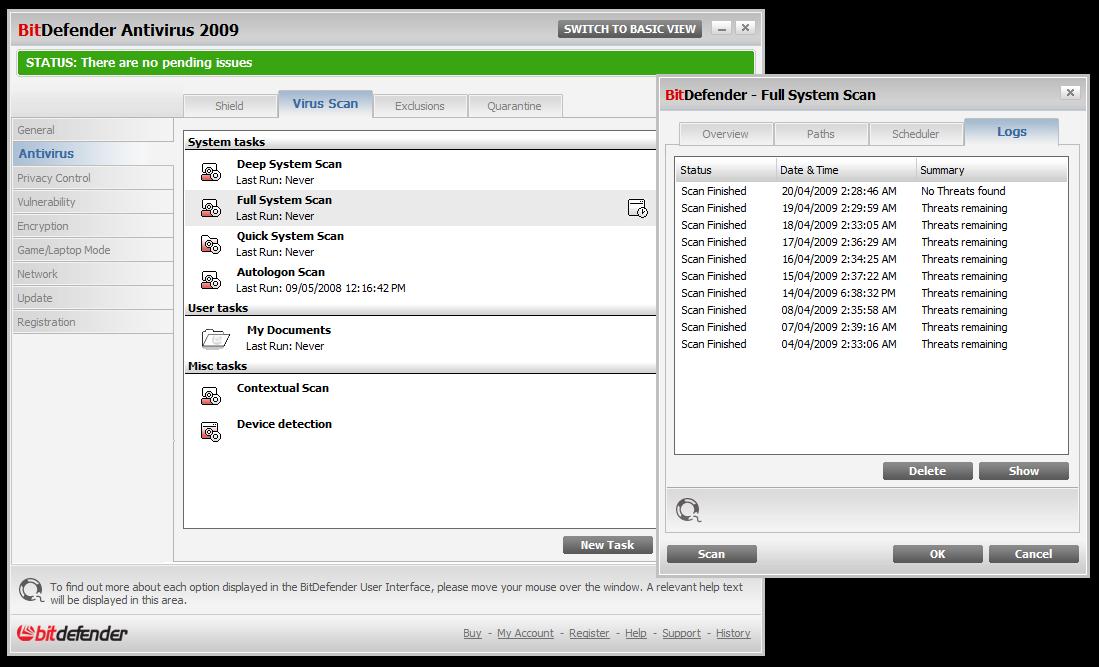The height and width of the screenshot is (667, 1099).
Task: Open Encryption in the sidebar
Action: point(93,226)
